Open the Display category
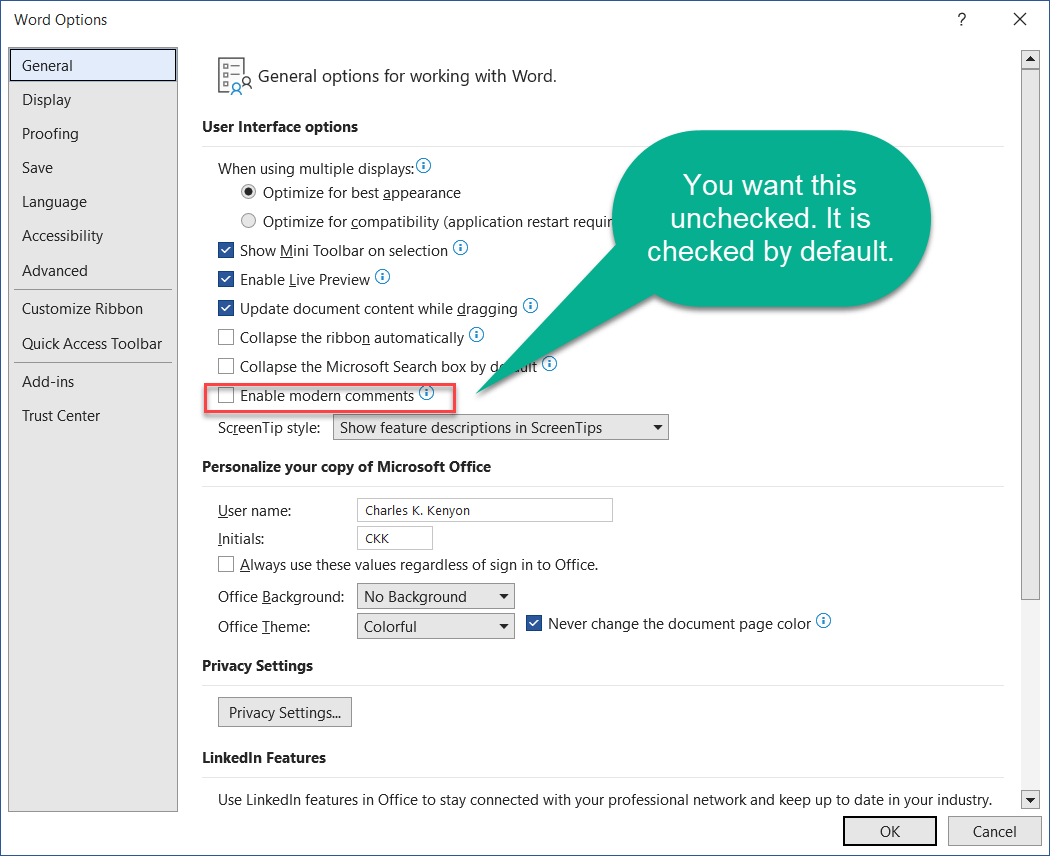 coord(93,100)
